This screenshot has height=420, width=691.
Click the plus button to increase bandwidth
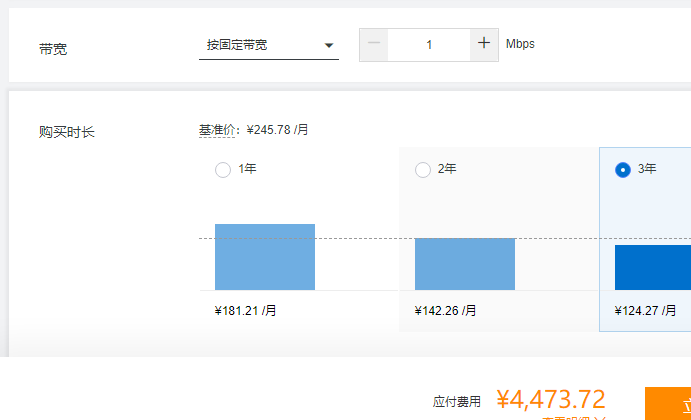pos(484,44)
